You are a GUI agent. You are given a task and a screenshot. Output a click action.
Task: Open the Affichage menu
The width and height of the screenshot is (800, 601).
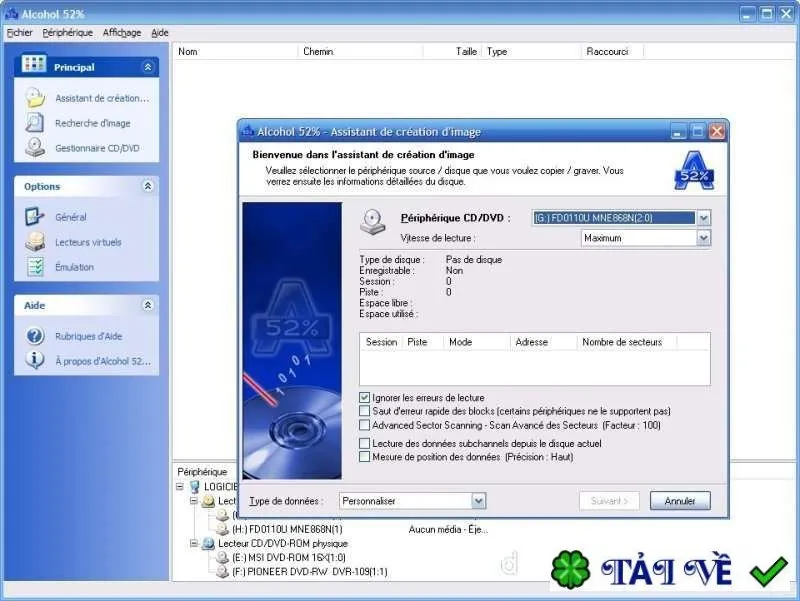click(x=122, y=33)
